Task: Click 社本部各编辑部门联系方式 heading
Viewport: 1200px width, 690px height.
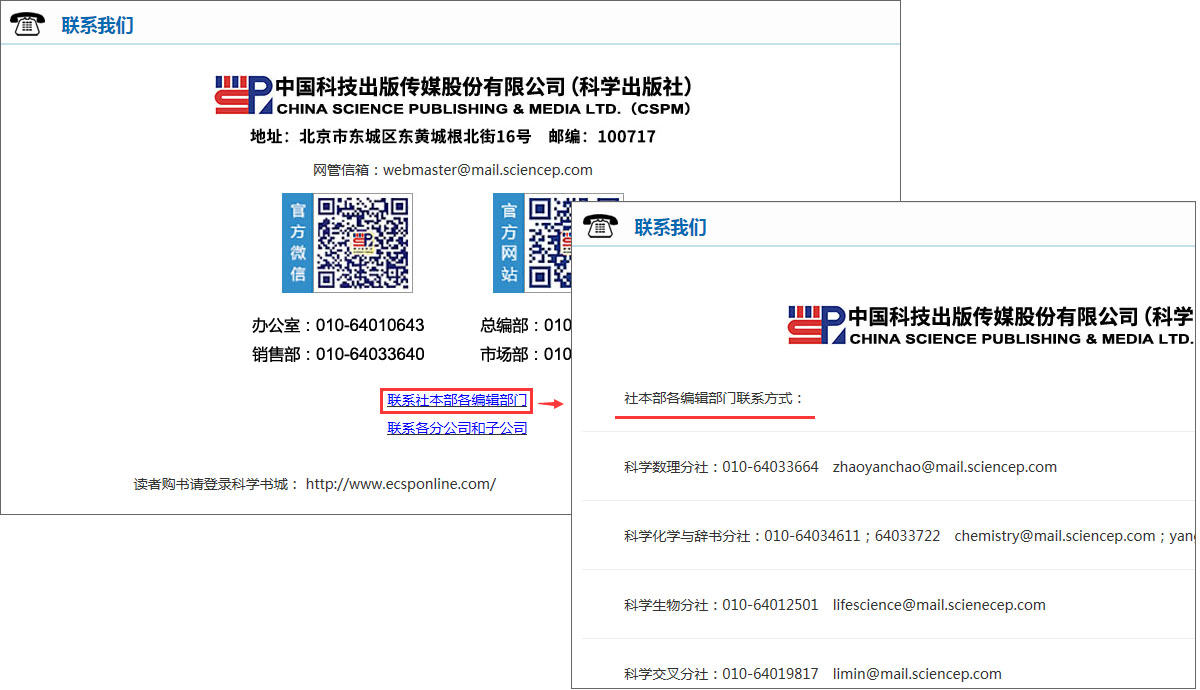Action: (x=714, y=398)
